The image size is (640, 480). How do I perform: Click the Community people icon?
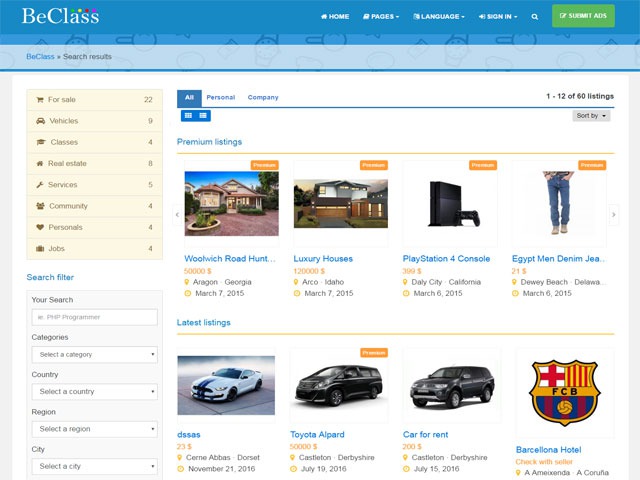[40, 206]
